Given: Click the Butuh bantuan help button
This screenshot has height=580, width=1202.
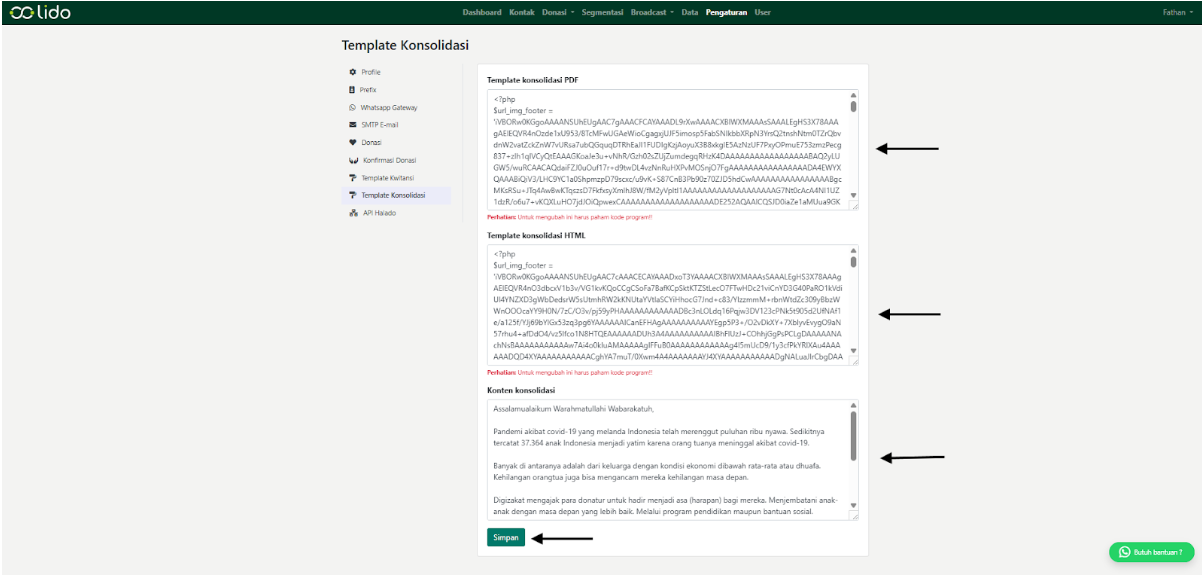Looking at the screenshot, I should pyautogui.click(x=1151, y=552).
